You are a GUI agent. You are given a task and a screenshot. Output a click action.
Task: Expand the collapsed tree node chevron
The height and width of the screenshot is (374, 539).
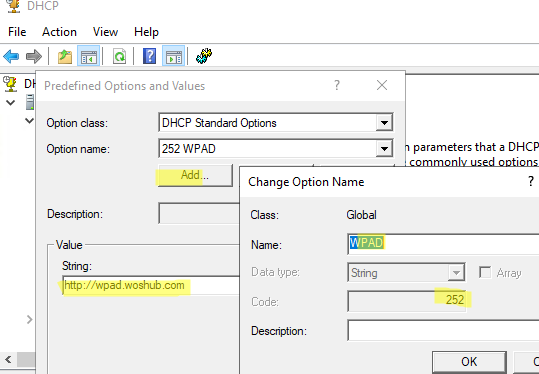click(30, 320)
